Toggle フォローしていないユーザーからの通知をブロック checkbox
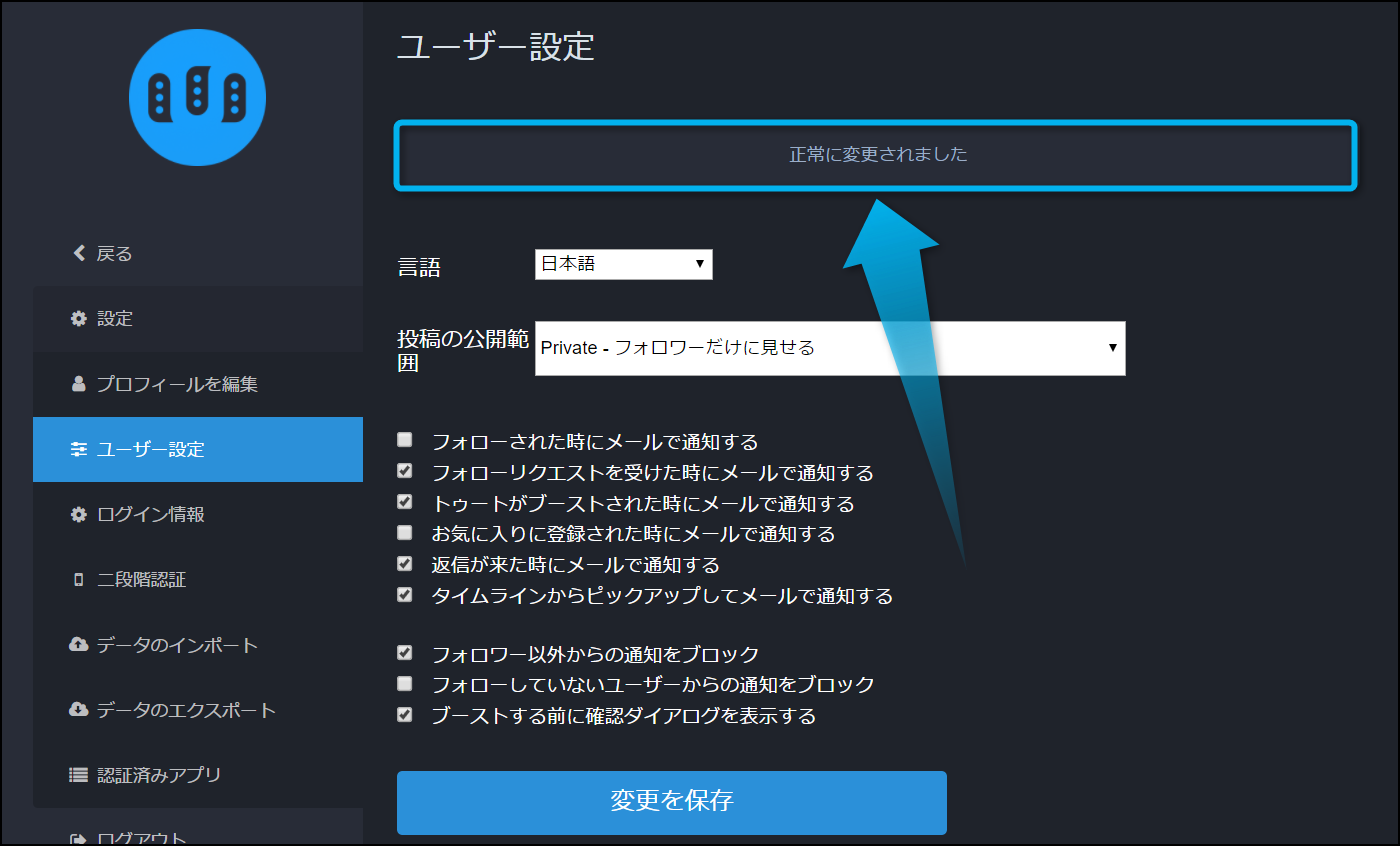 405,684
